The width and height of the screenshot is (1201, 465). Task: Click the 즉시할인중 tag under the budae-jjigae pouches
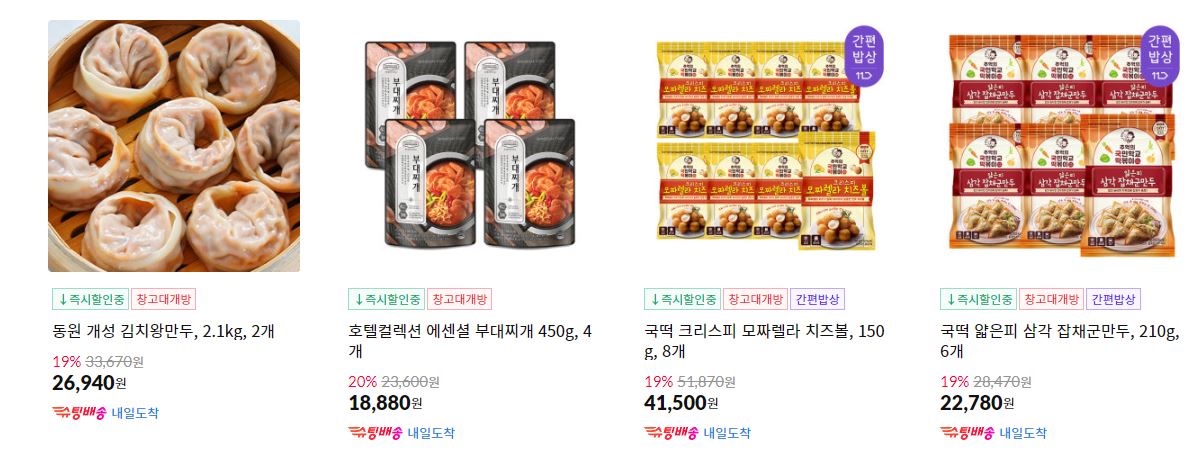pos(386,299)
